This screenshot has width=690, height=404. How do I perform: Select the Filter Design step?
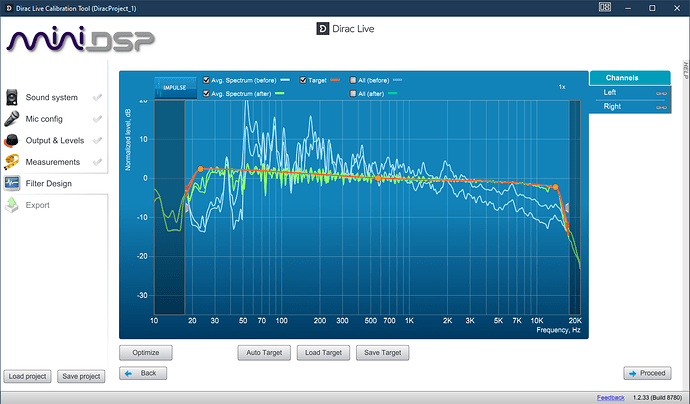[x=48, y=184]
